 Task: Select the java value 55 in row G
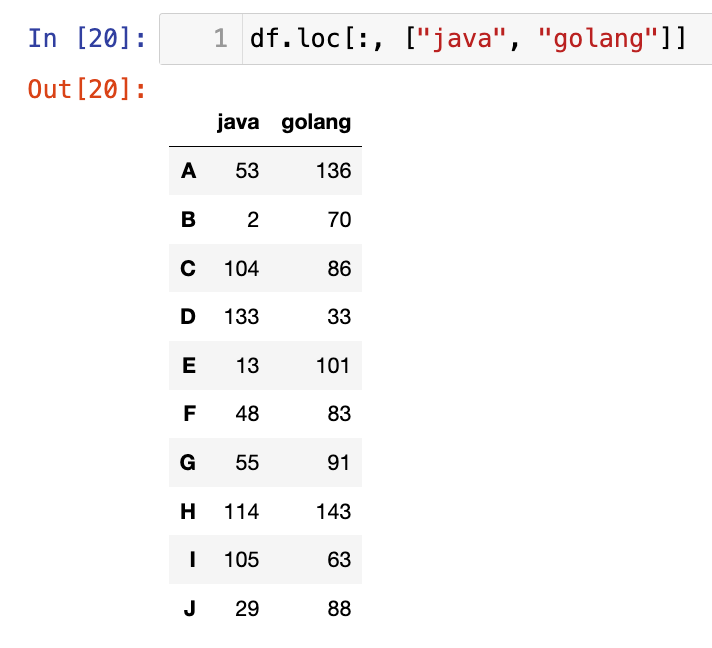[247, 463]
